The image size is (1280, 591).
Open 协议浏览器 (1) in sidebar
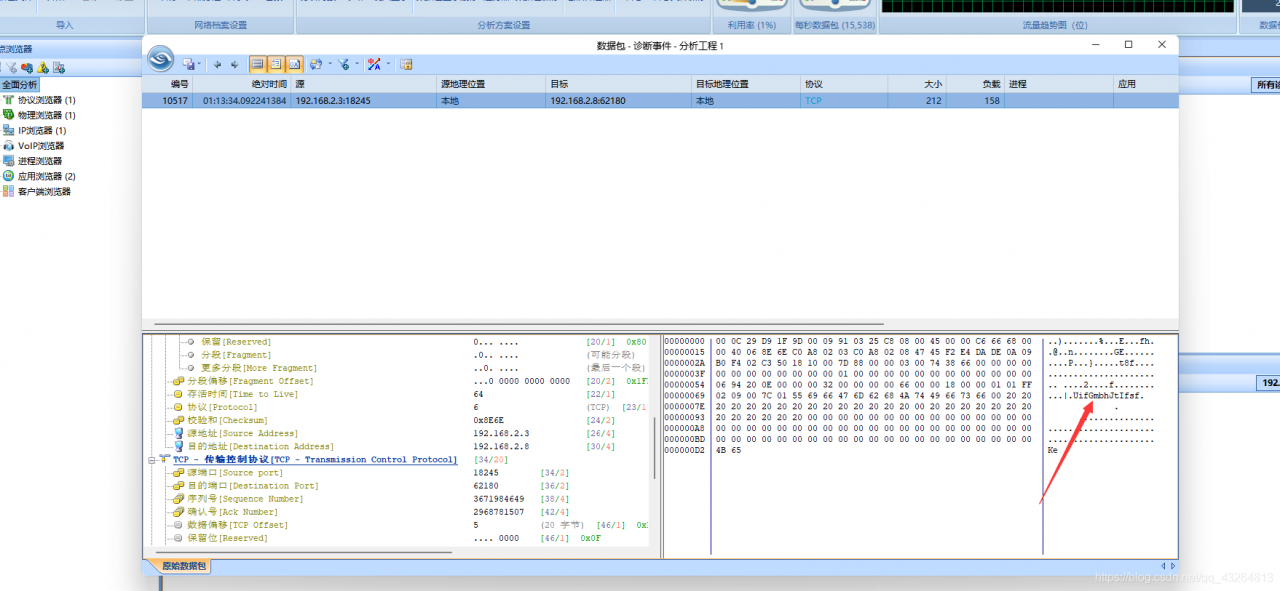pyautogui.click(x=46, y=100)
